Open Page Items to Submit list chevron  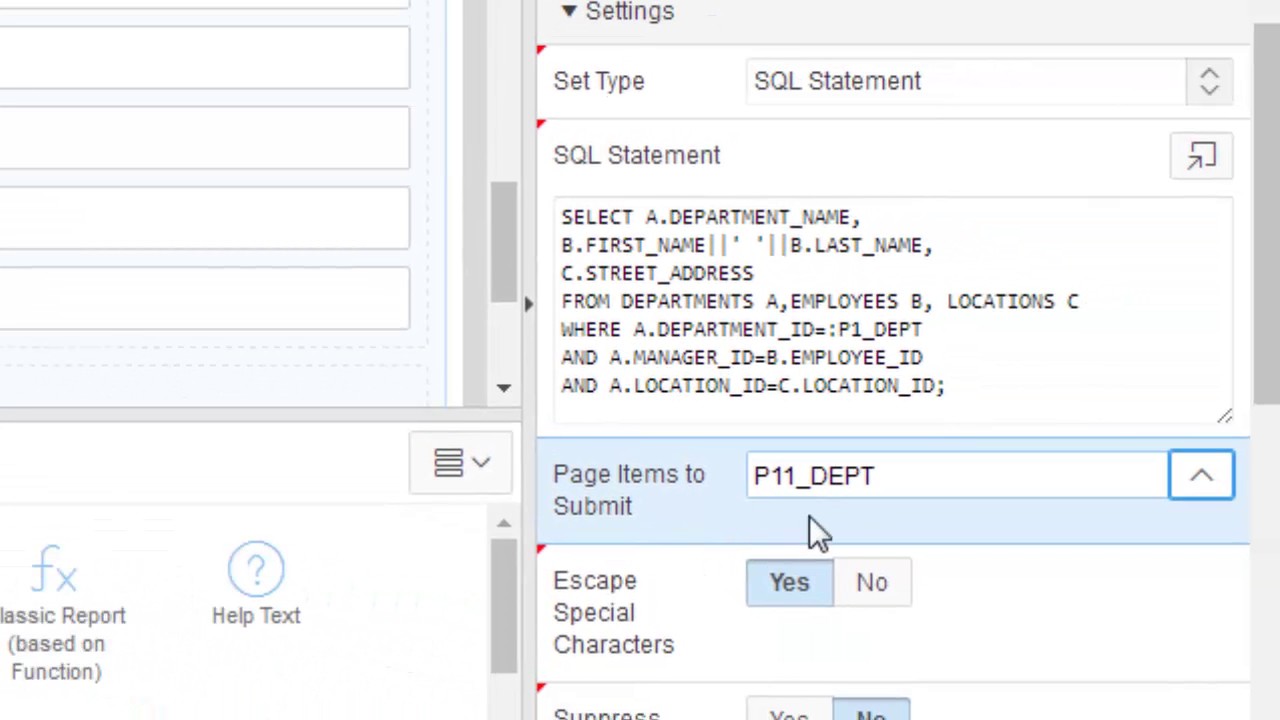[1201, 476]
